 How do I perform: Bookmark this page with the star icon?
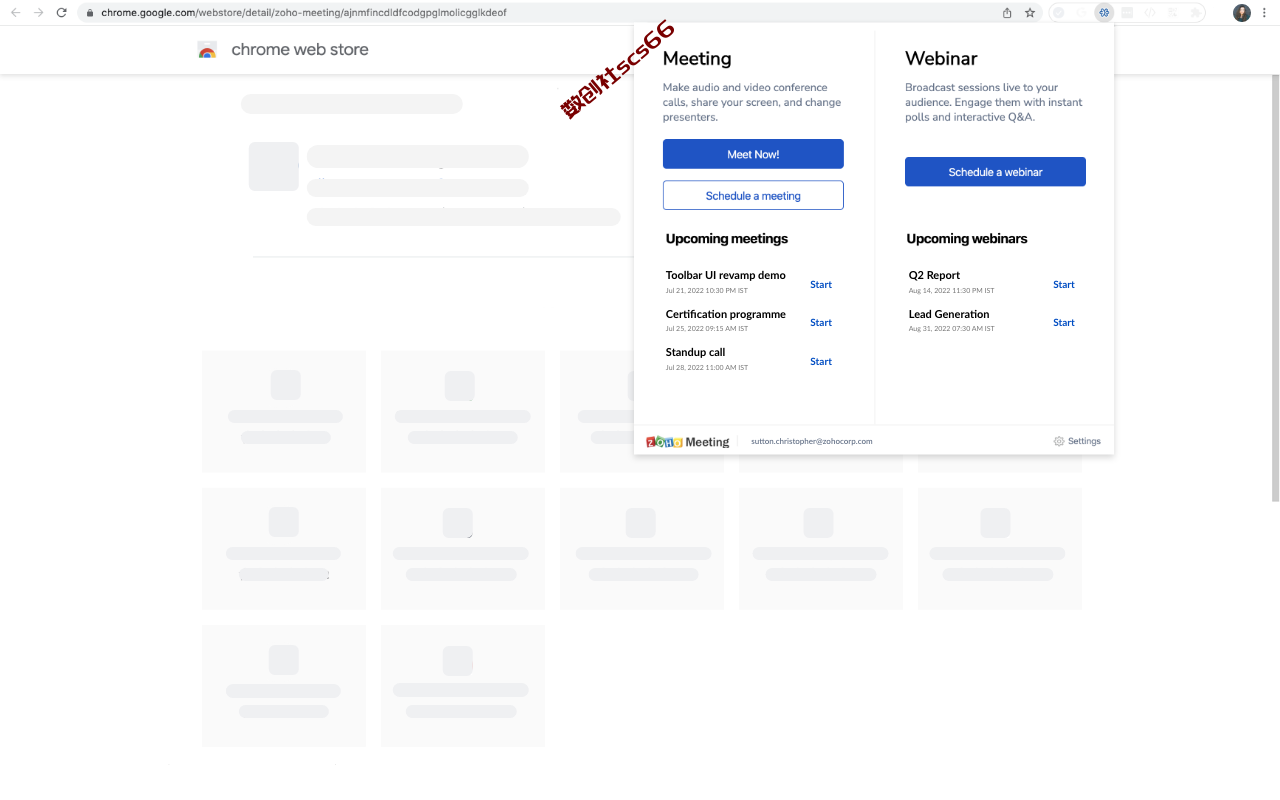click(x=1030, y=13)
